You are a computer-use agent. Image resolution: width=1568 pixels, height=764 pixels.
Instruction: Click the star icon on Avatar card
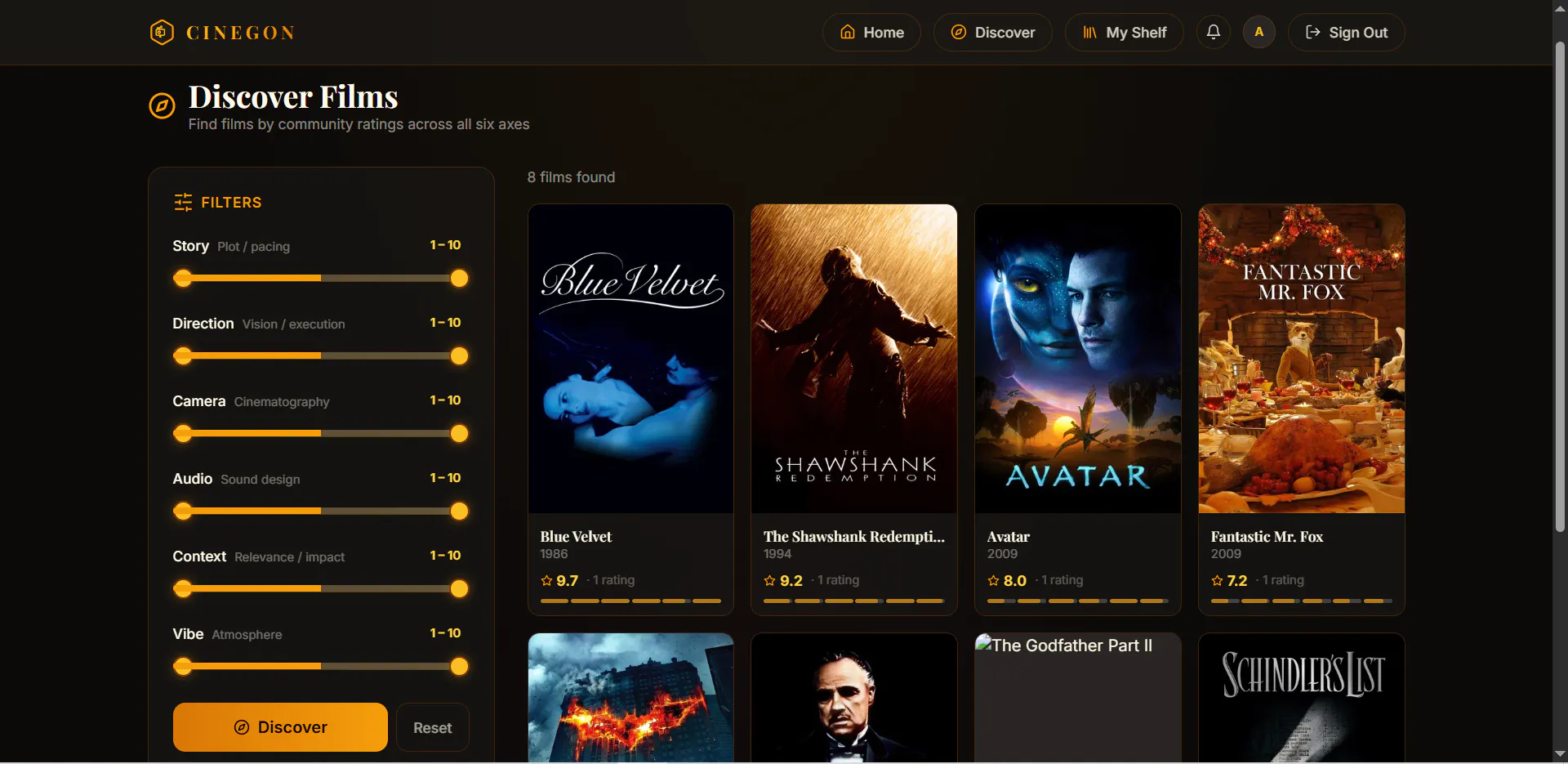pyautogui.click(x=993, y=581)
